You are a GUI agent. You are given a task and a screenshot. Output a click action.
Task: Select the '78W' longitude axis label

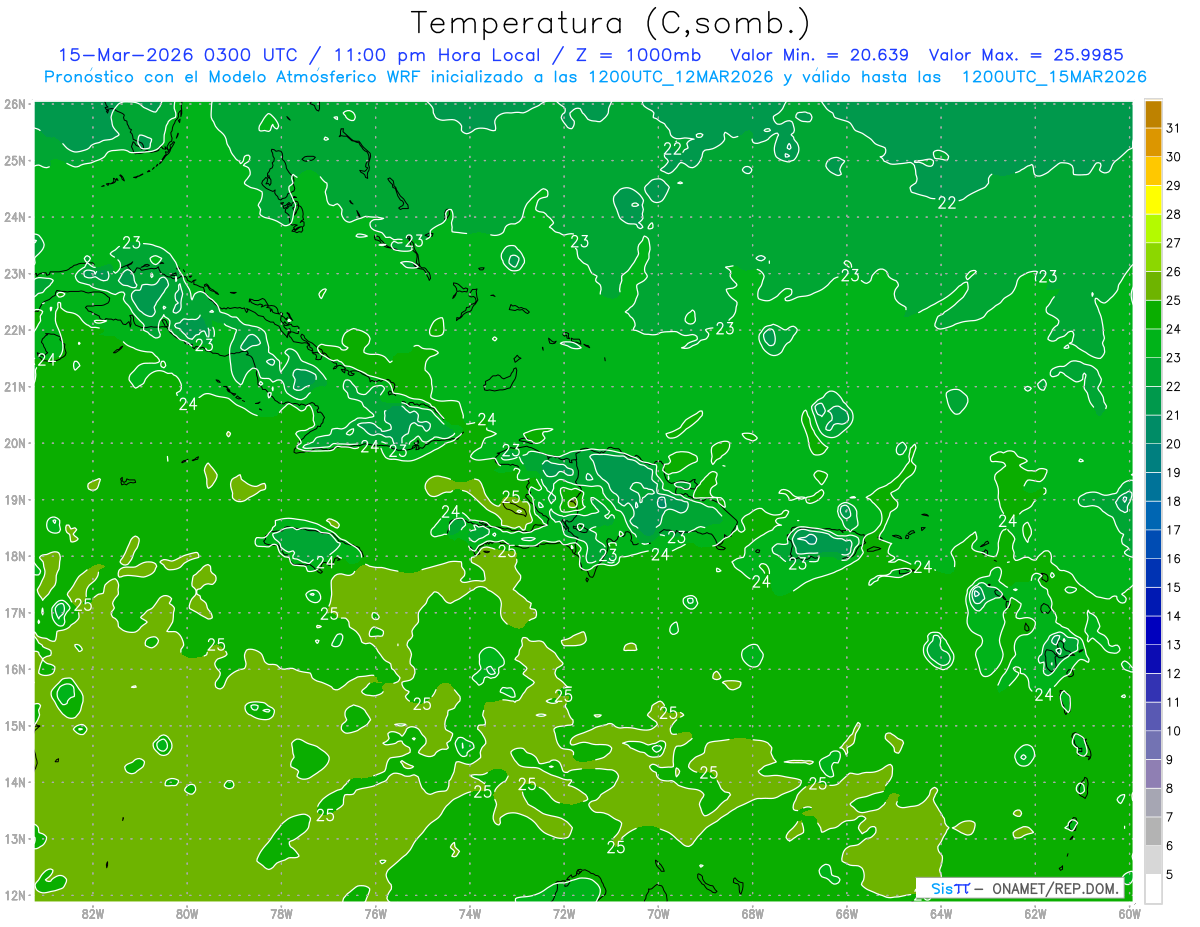coord(281,913)
